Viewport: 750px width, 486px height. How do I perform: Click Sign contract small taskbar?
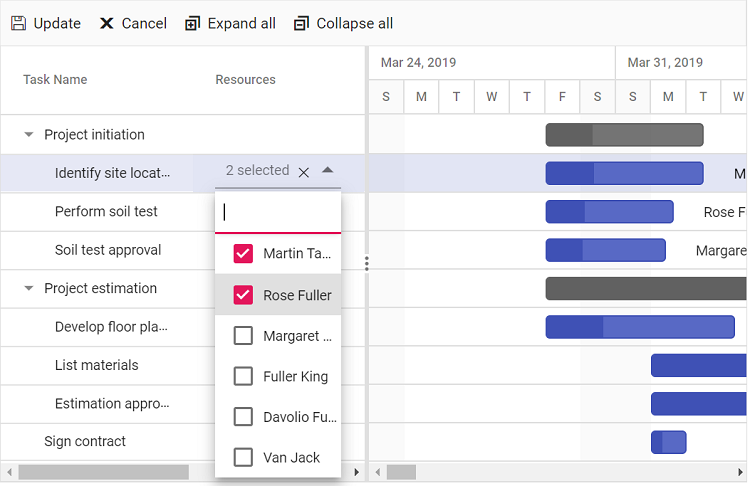click(x=669, y=442)
